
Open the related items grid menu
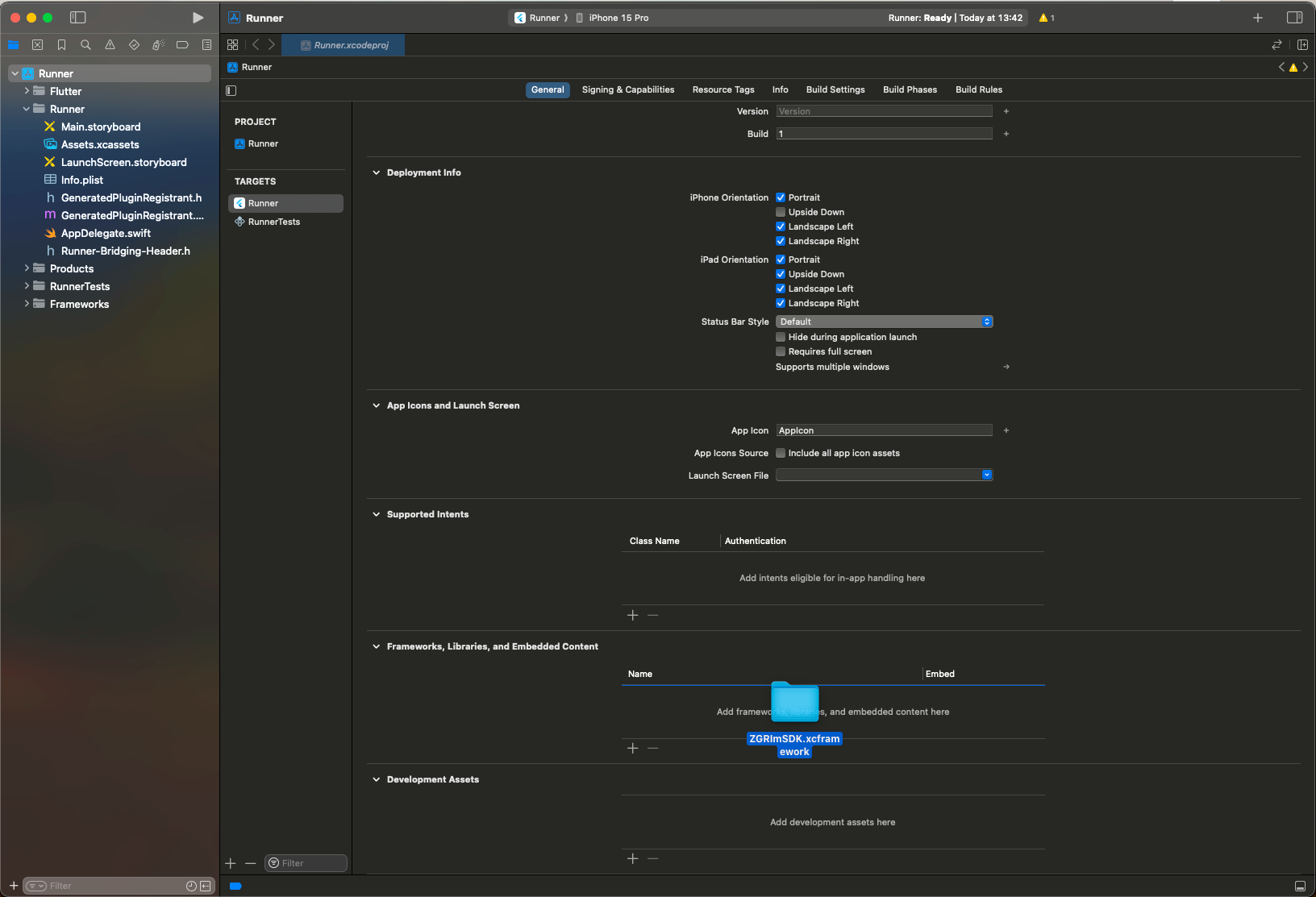pos(233,45)
